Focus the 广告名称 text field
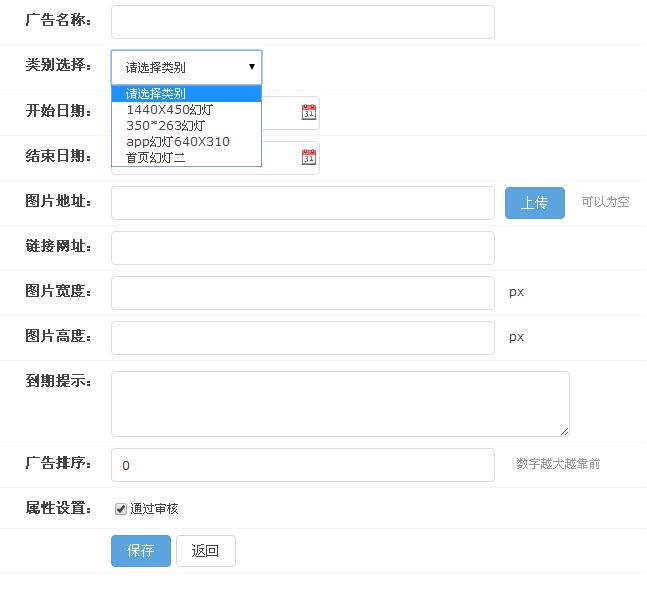Screen dimensions: 647x598 (302, 22)
